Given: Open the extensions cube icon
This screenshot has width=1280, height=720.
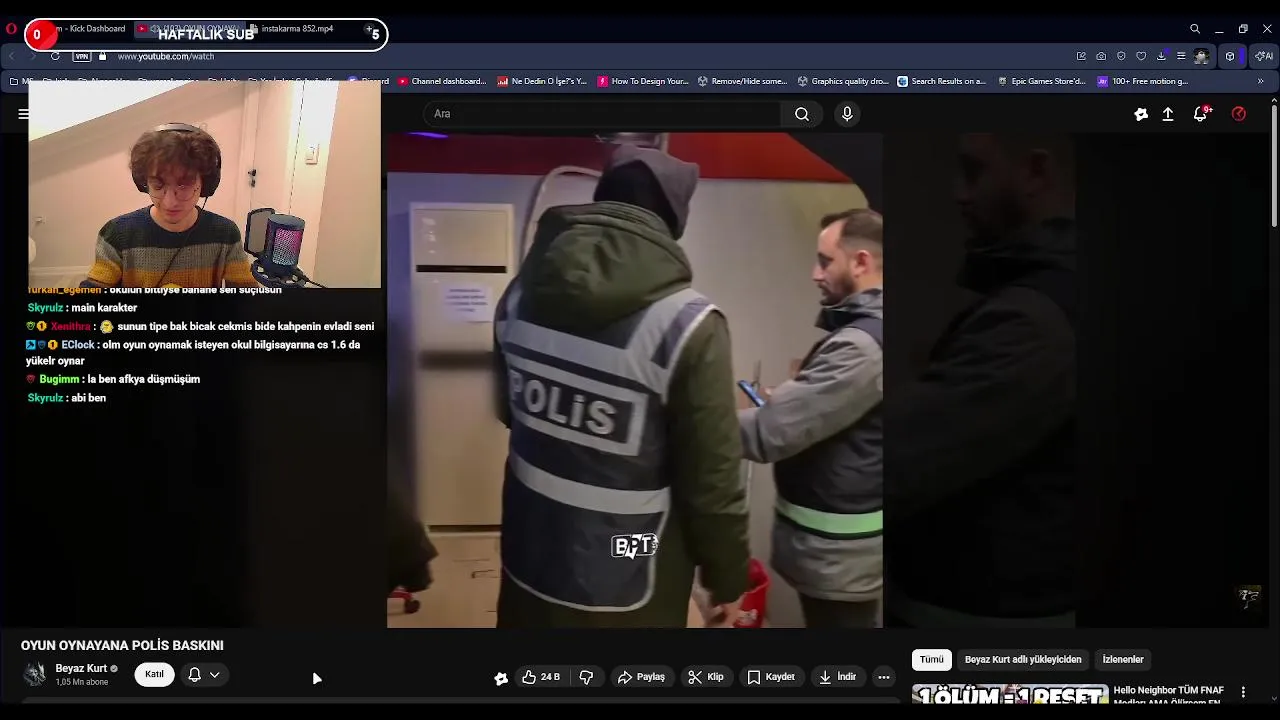Looking at the screenshot, I should click(x=1230, y=56).
